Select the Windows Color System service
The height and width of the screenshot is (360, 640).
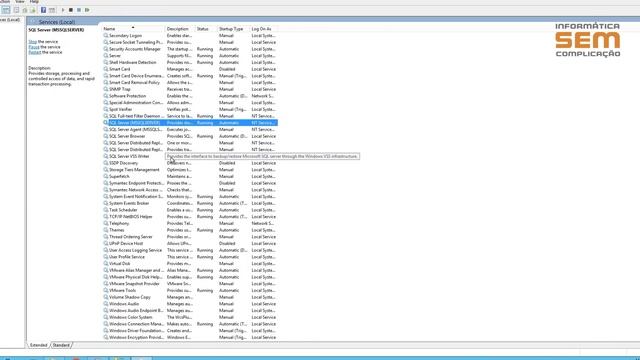[x=190, y=317]
